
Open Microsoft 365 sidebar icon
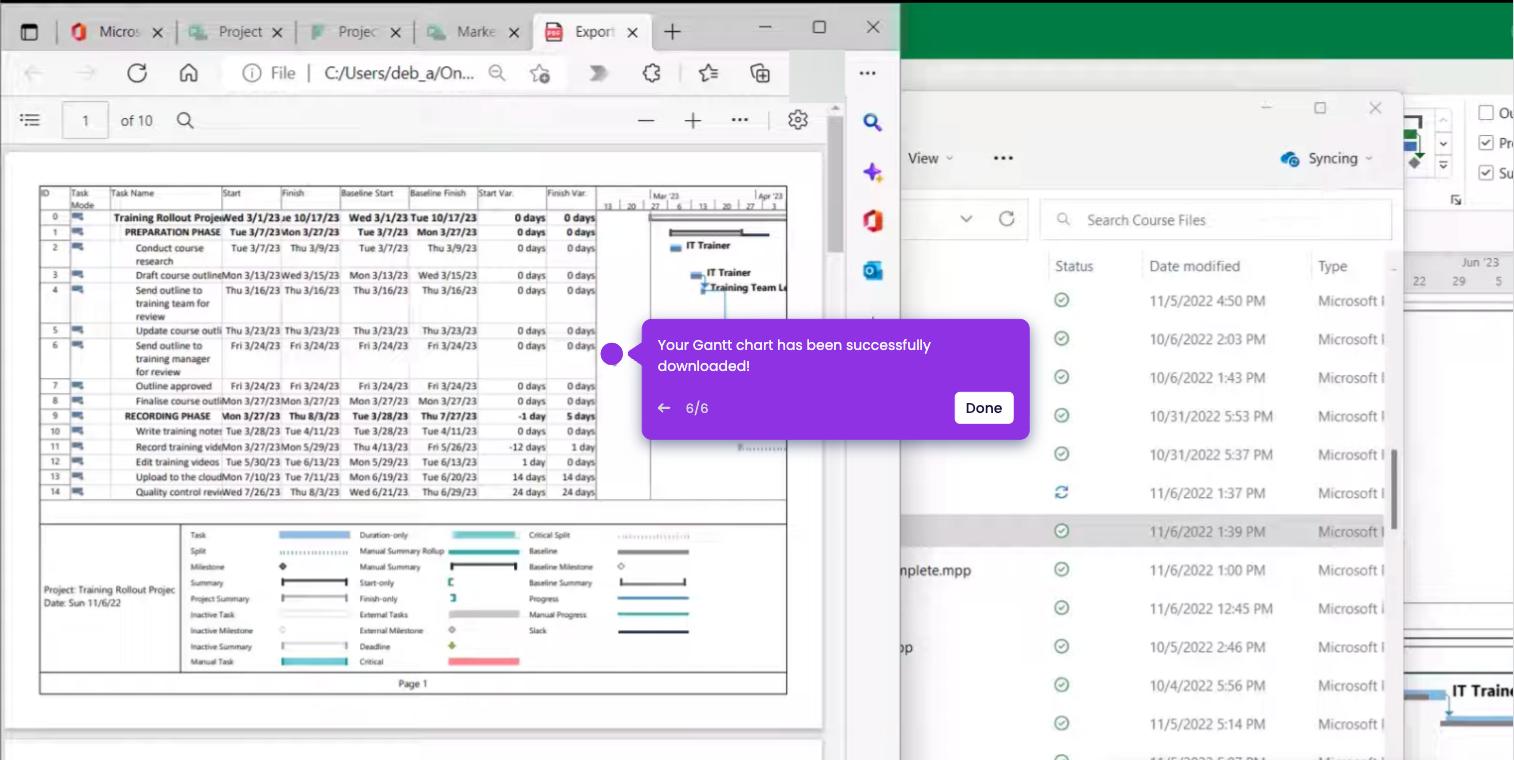872,221
